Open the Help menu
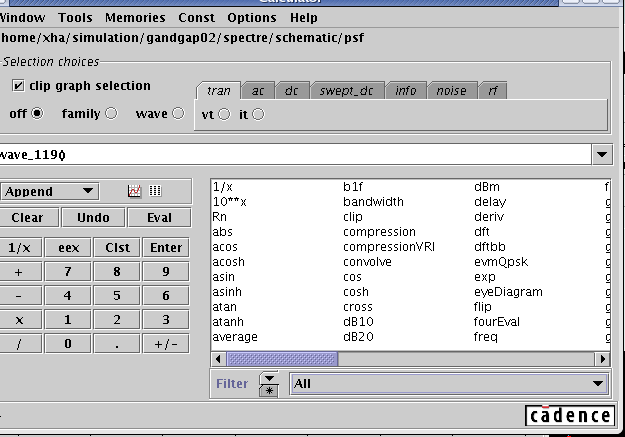The width and height of the screenshot is (625, 437). (x=304, y=18)
